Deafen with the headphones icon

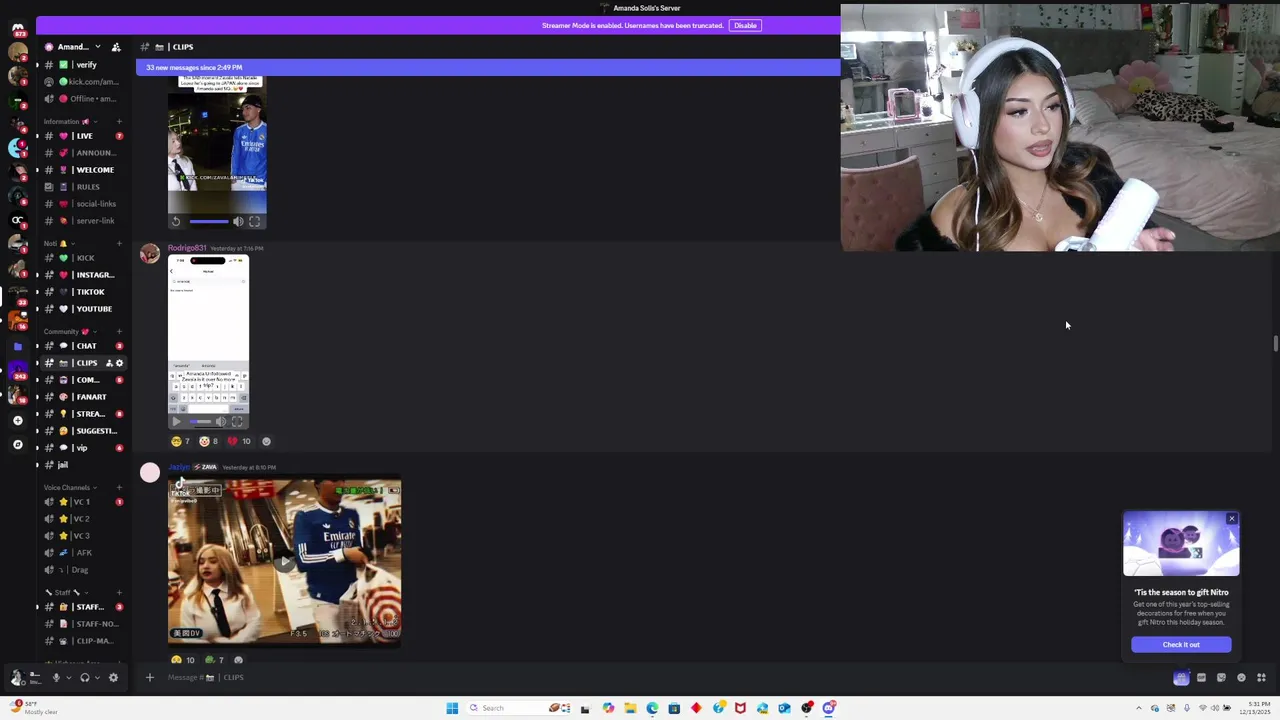[85, 677]
